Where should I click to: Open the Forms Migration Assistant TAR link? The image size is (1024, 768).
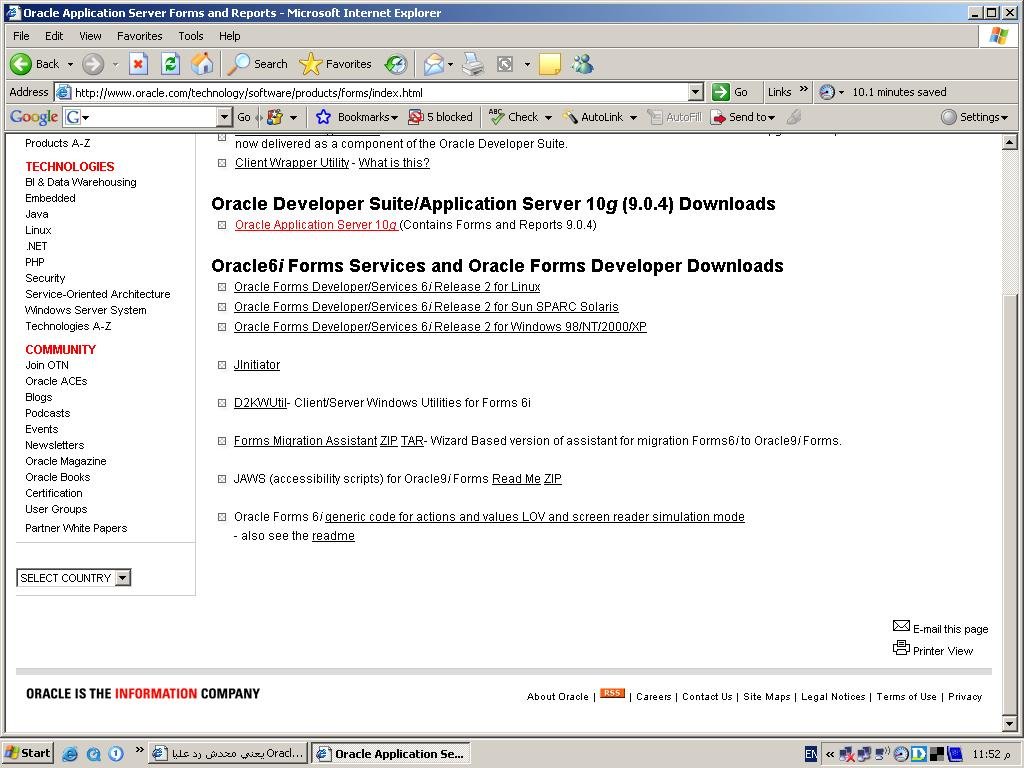coord(412,441)
